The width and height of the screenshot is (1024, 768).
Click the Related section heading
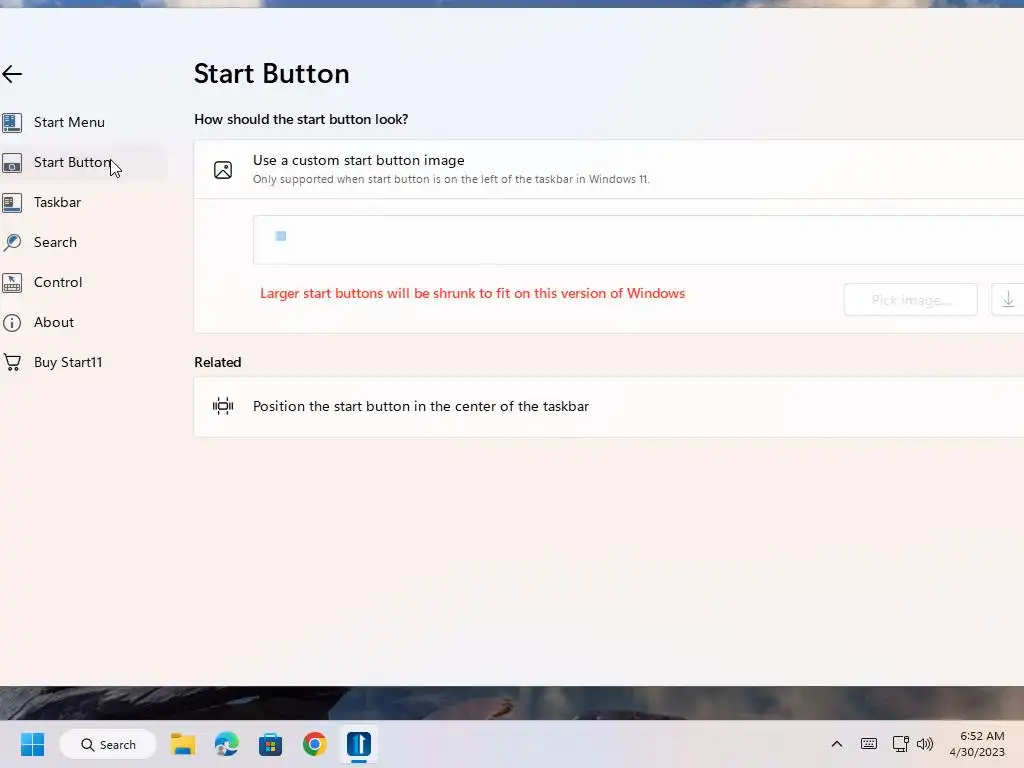[217, 362]
